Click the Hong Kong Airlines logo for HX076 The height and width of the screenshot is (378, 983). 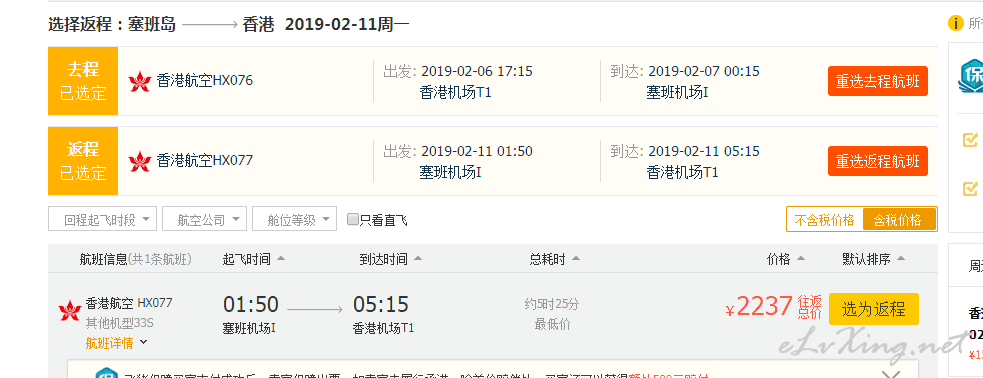tap(140, 81)
